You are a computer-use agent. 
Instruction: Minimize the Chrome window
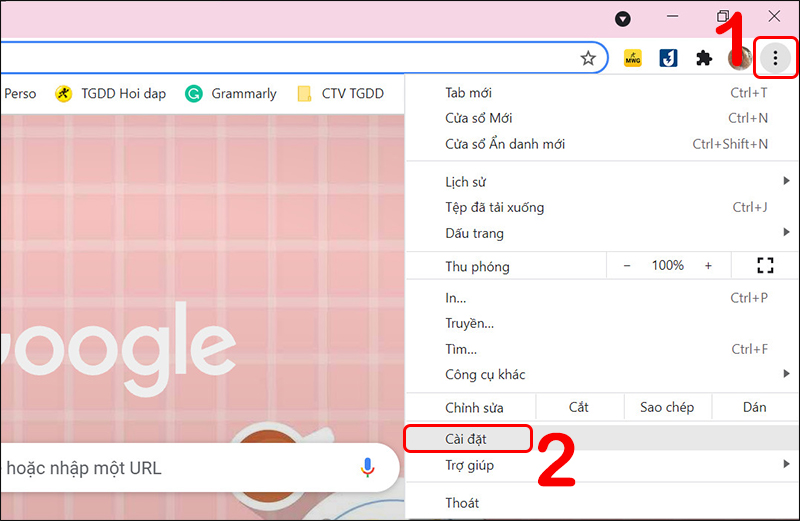tap(672, 16)
